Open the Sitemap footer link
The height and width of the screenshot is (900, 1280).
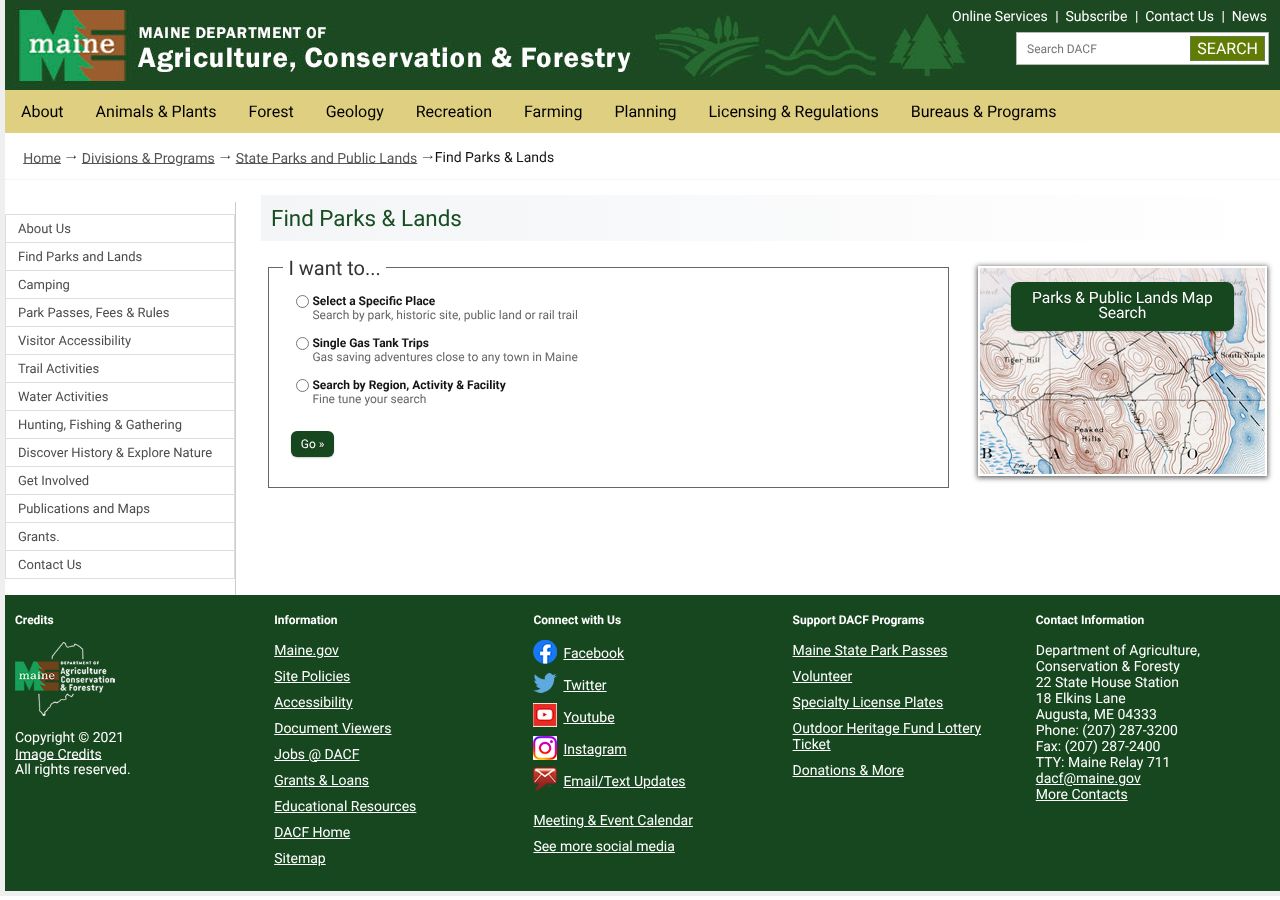300,858
